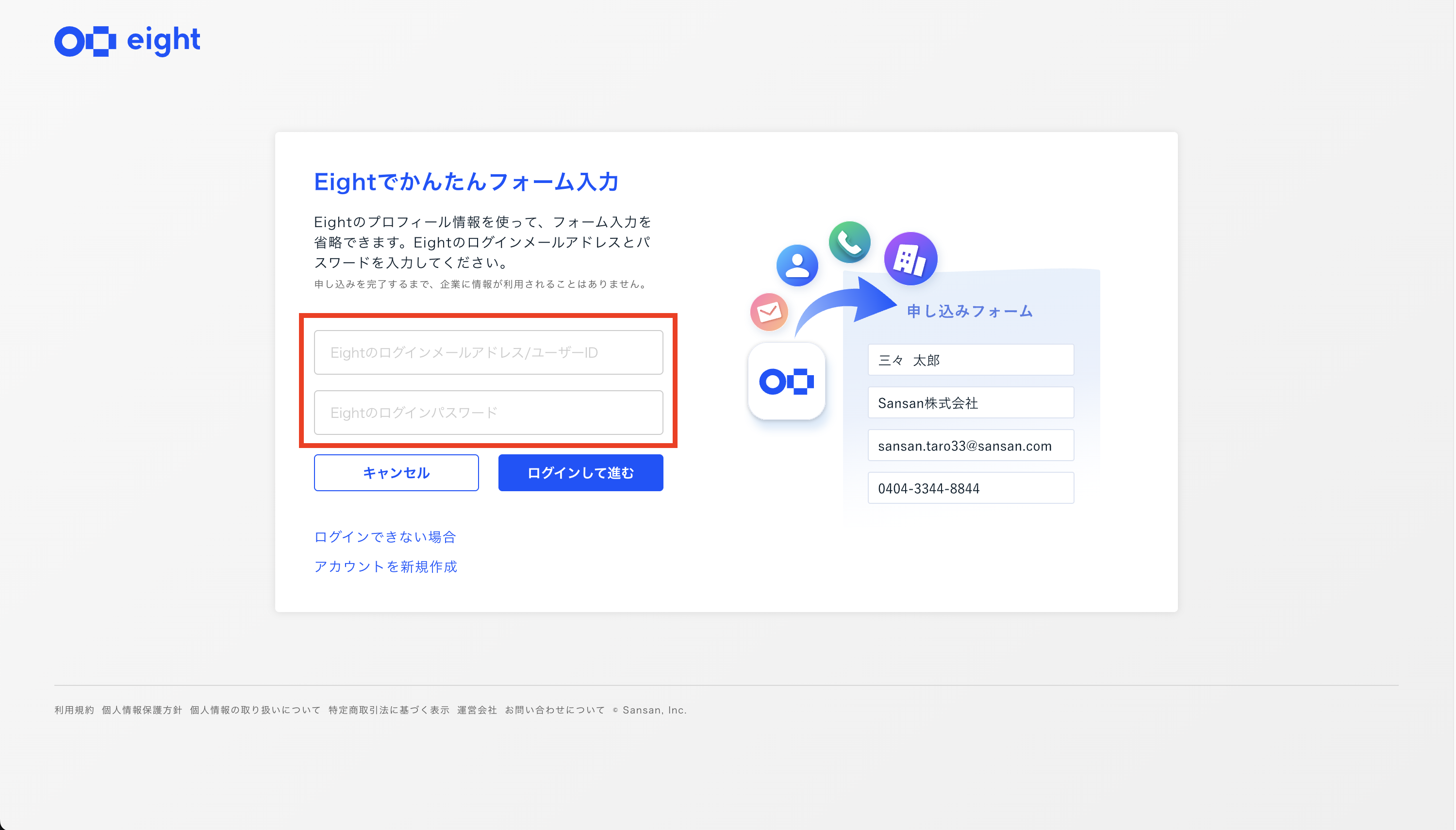
Task: Click the green phone icon in illustration
Action: coord(849,242)
